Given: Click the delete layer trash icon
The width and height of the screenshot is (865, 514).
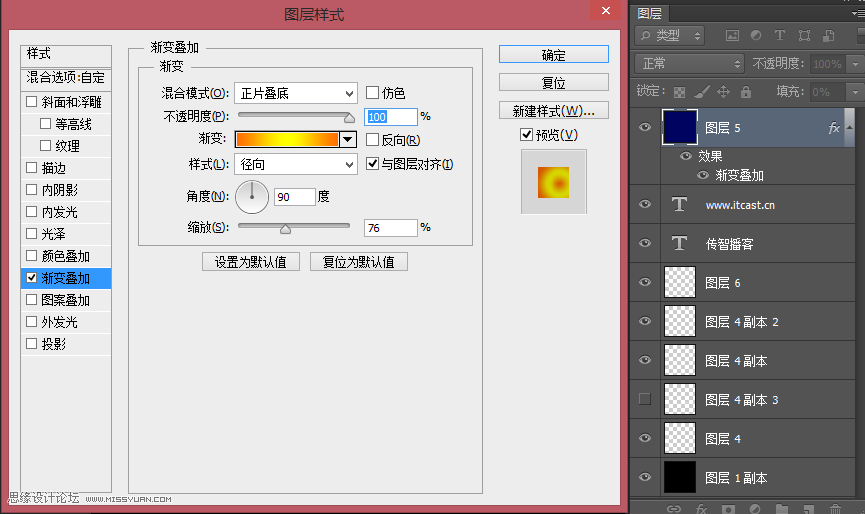Looking at the screenshot, I should 835,508.
